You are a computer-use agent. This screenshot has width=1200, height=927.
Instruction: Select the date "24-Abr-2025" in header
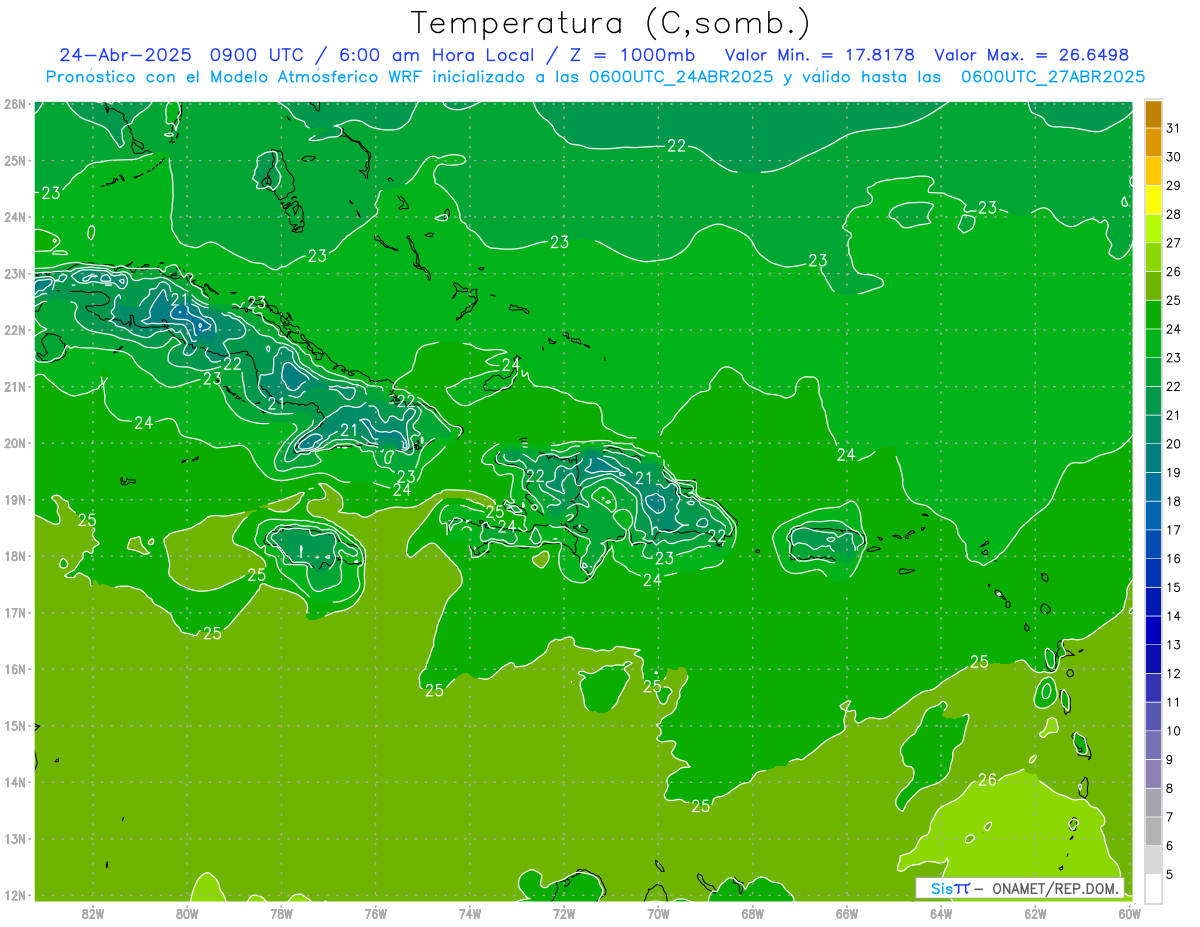(127, 55)
